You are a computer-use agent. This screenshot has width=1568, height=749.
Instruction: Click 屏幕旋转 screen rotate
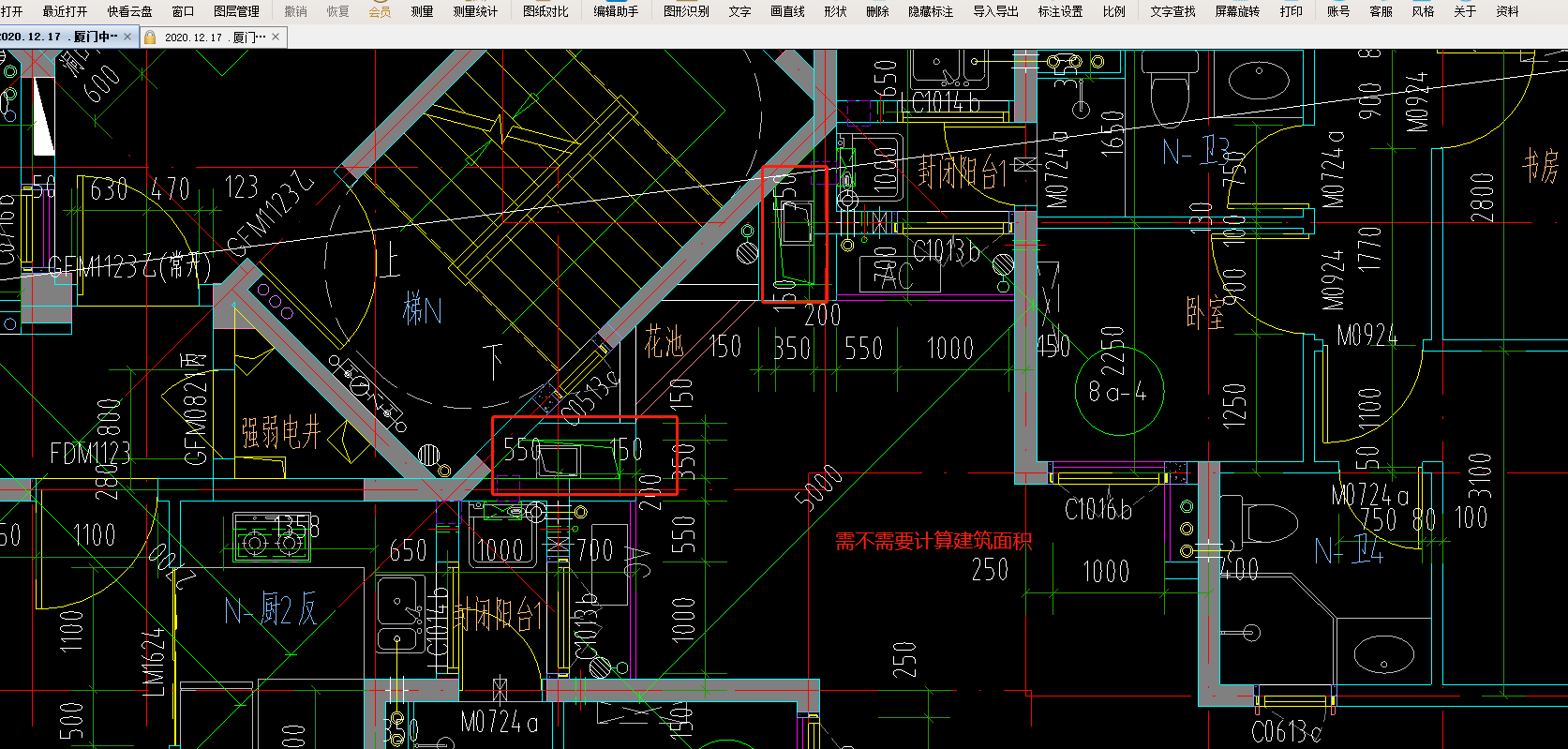tap(1237, 11)
